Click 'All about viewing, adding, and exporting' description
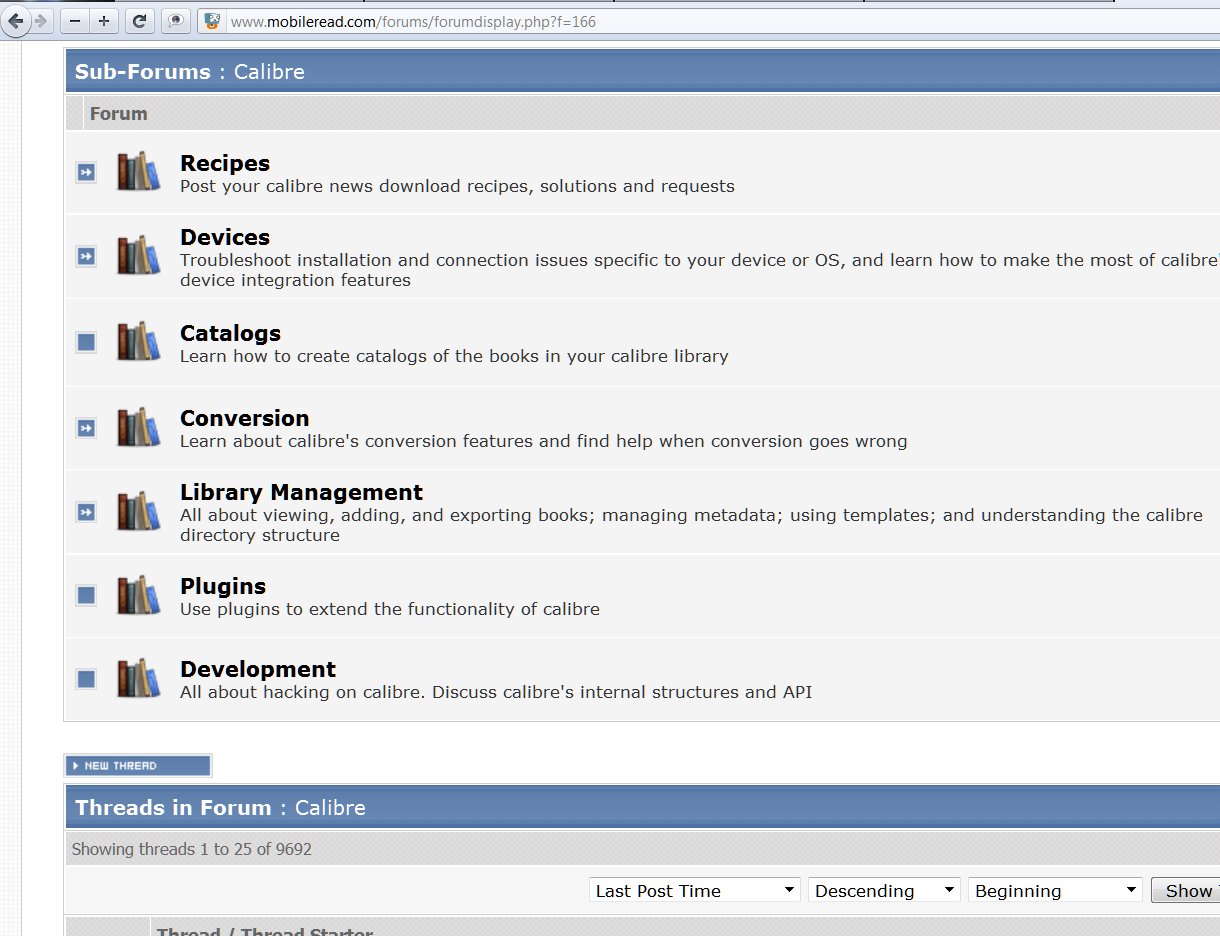The image size is (1220, 936). coord(691,525)
